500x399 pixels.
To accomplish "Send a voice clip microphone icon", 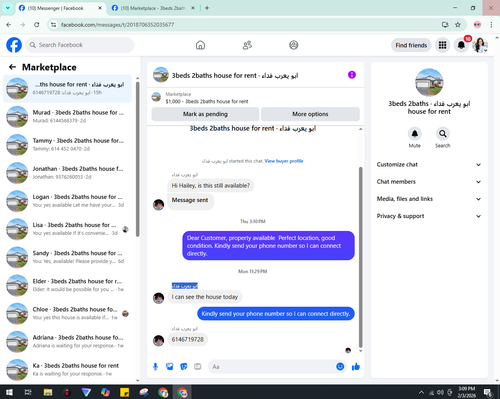I will [155, 367].
